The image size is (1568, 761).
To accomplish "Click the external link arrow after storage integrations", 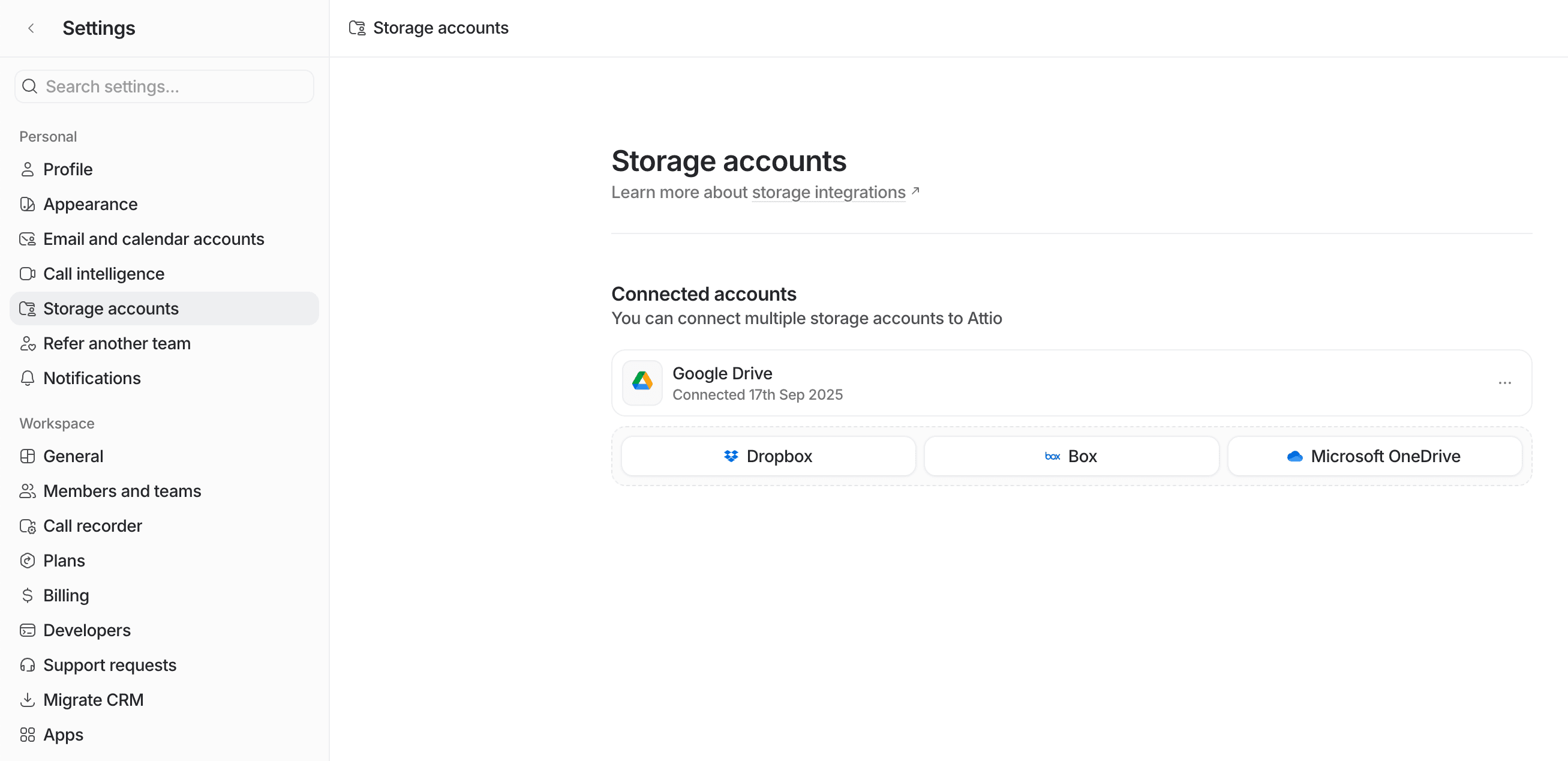I will (915, 191).
